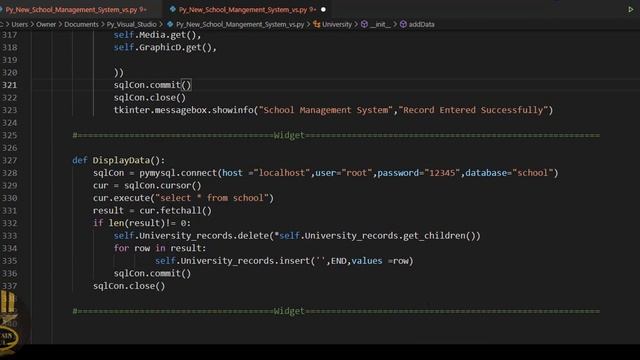Viewport: 640px width, 360px height.
Task: Open the unsaved Py_New_School_Mangement_System_vs.py tab
Action: pos(247,9)
